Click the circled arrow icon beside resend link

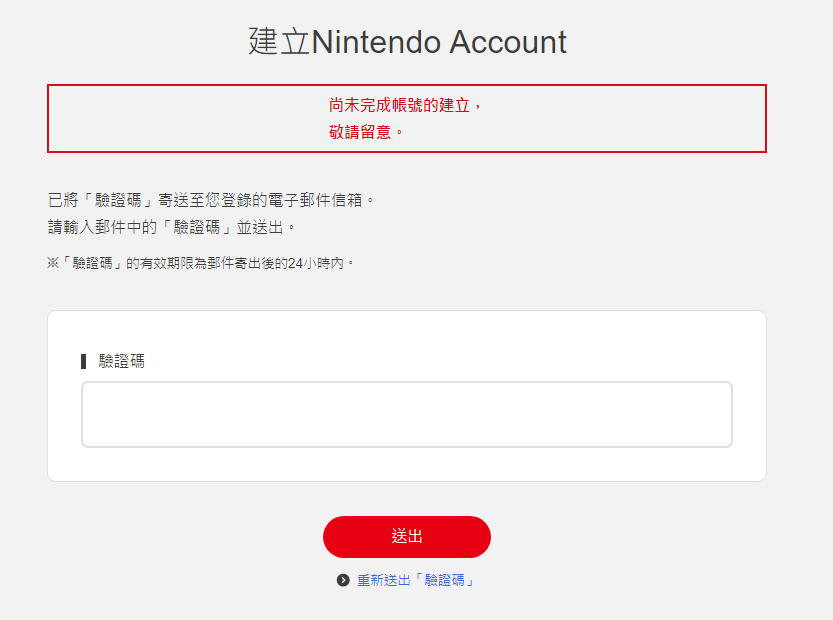tap(343, 580)
